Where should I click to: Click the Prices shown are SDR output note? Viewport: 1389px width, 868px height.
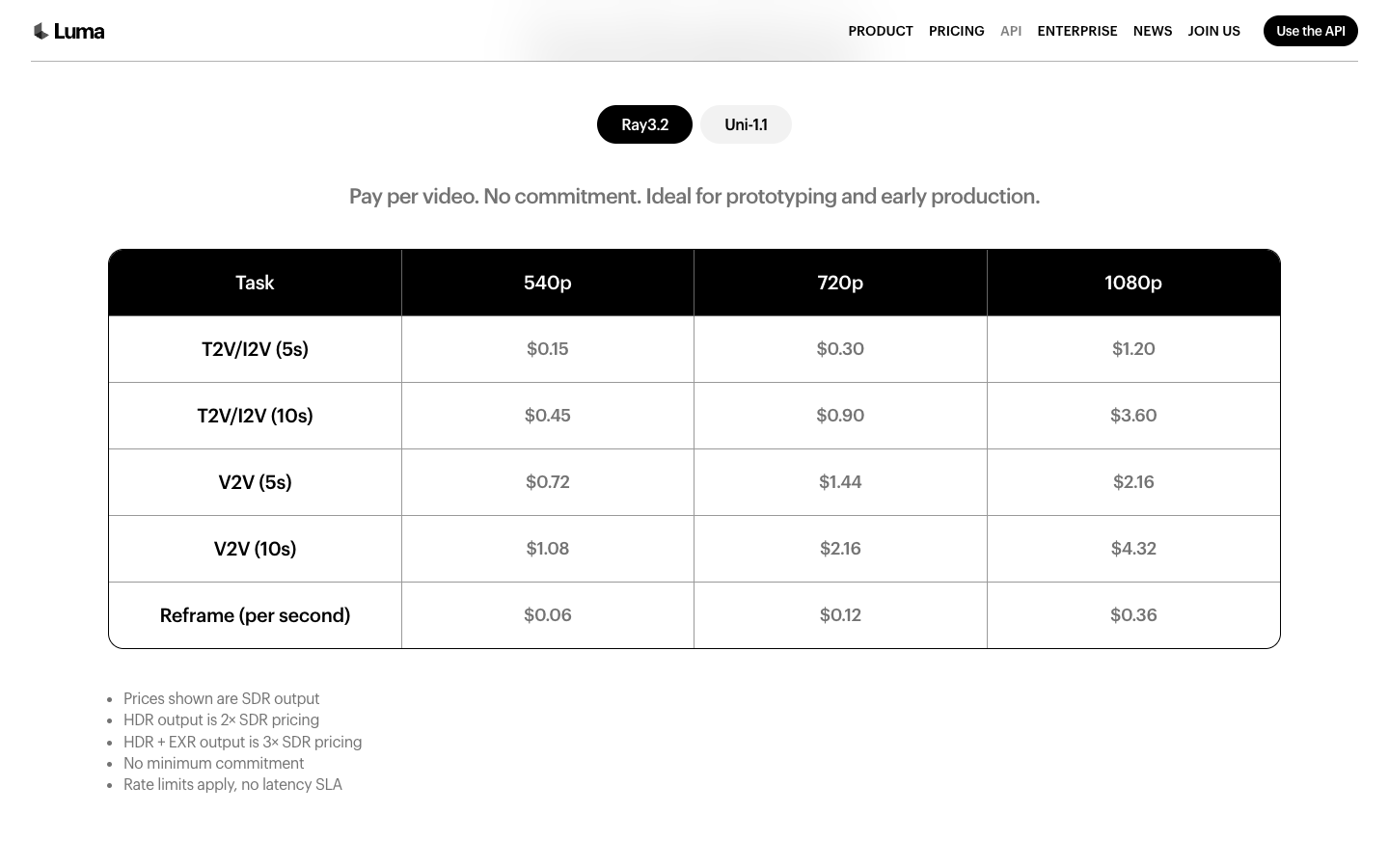click(221, 698)
